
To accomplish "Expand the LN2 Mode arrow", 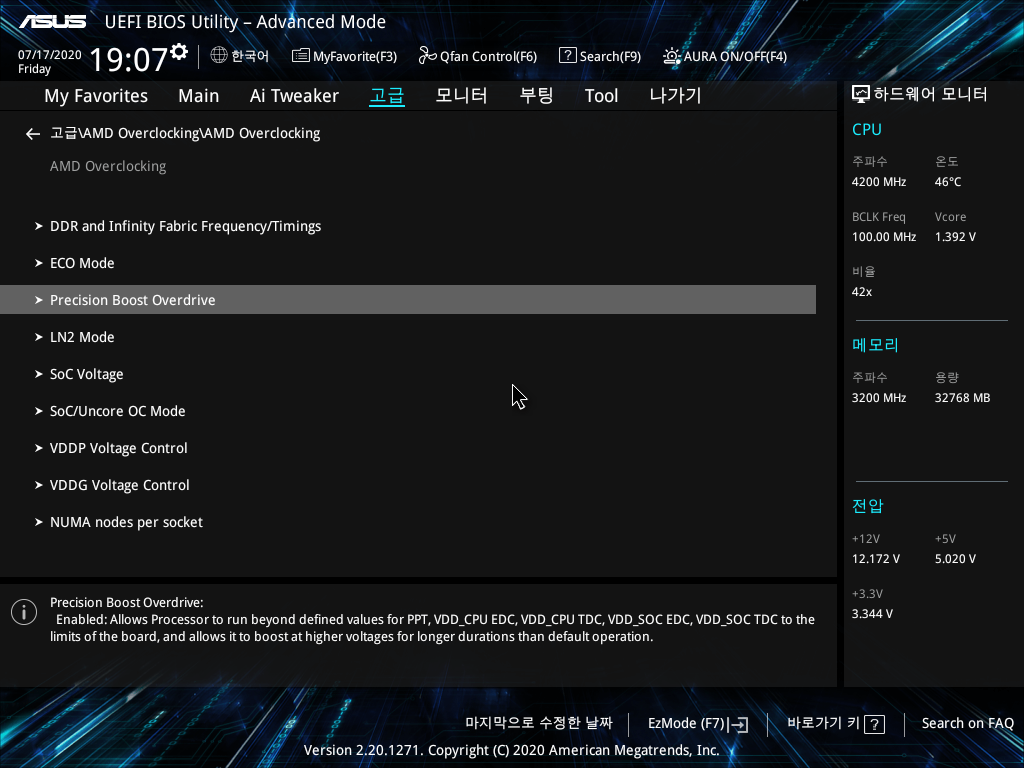I will [39, 337].
